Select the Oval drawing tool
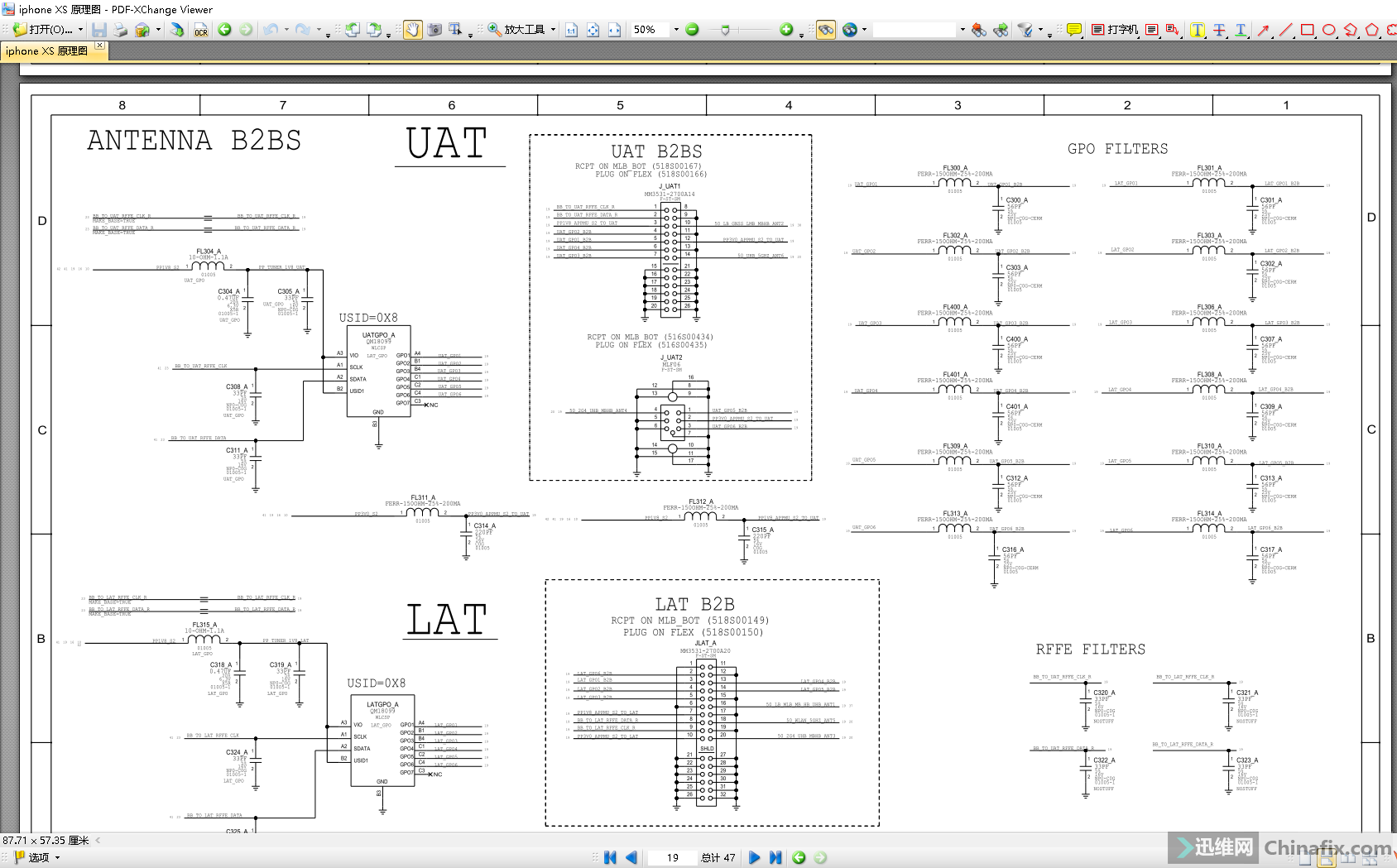Viewport: 1397px width, 868px height. 1328,30
